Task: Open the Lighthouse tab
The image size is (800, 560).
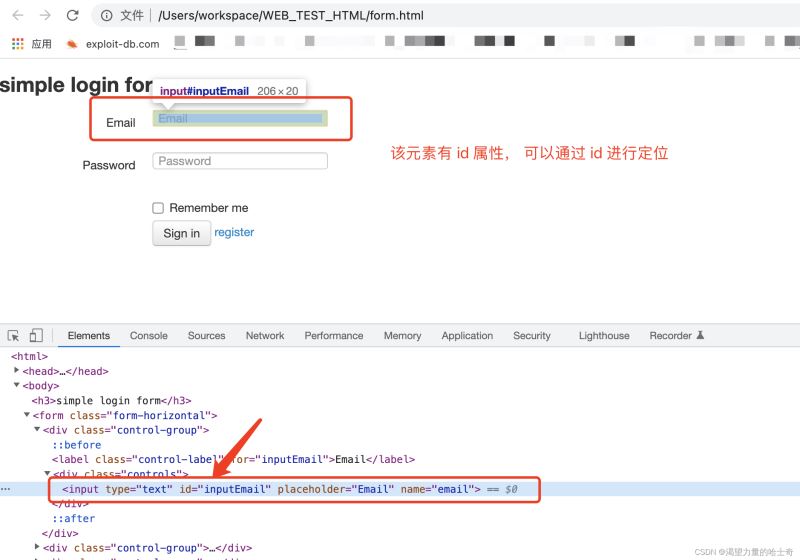Action: (x=604, y=336)
